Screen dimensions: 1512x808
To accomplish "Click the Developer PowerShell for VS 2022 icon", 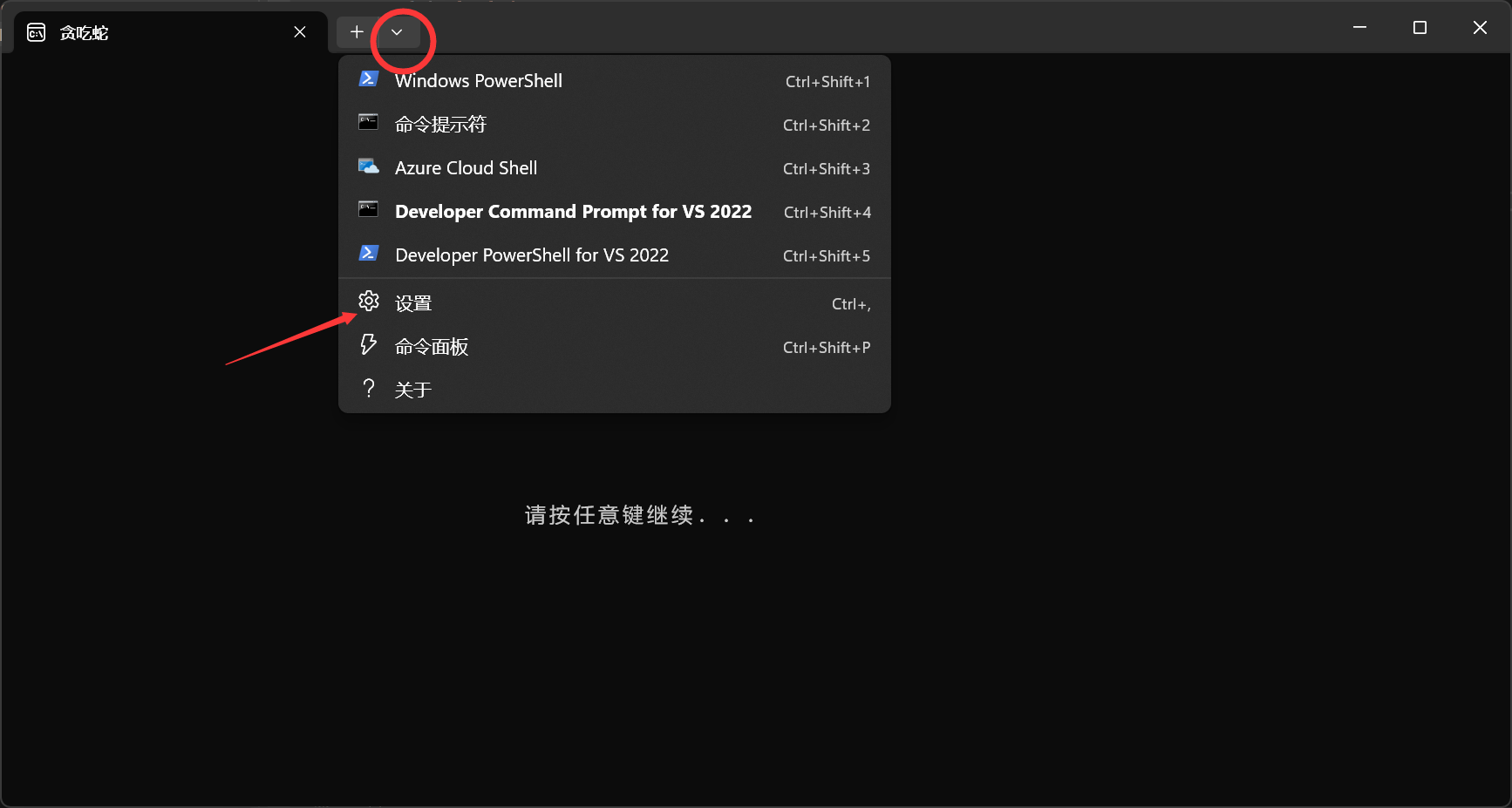I will point(368,254).
